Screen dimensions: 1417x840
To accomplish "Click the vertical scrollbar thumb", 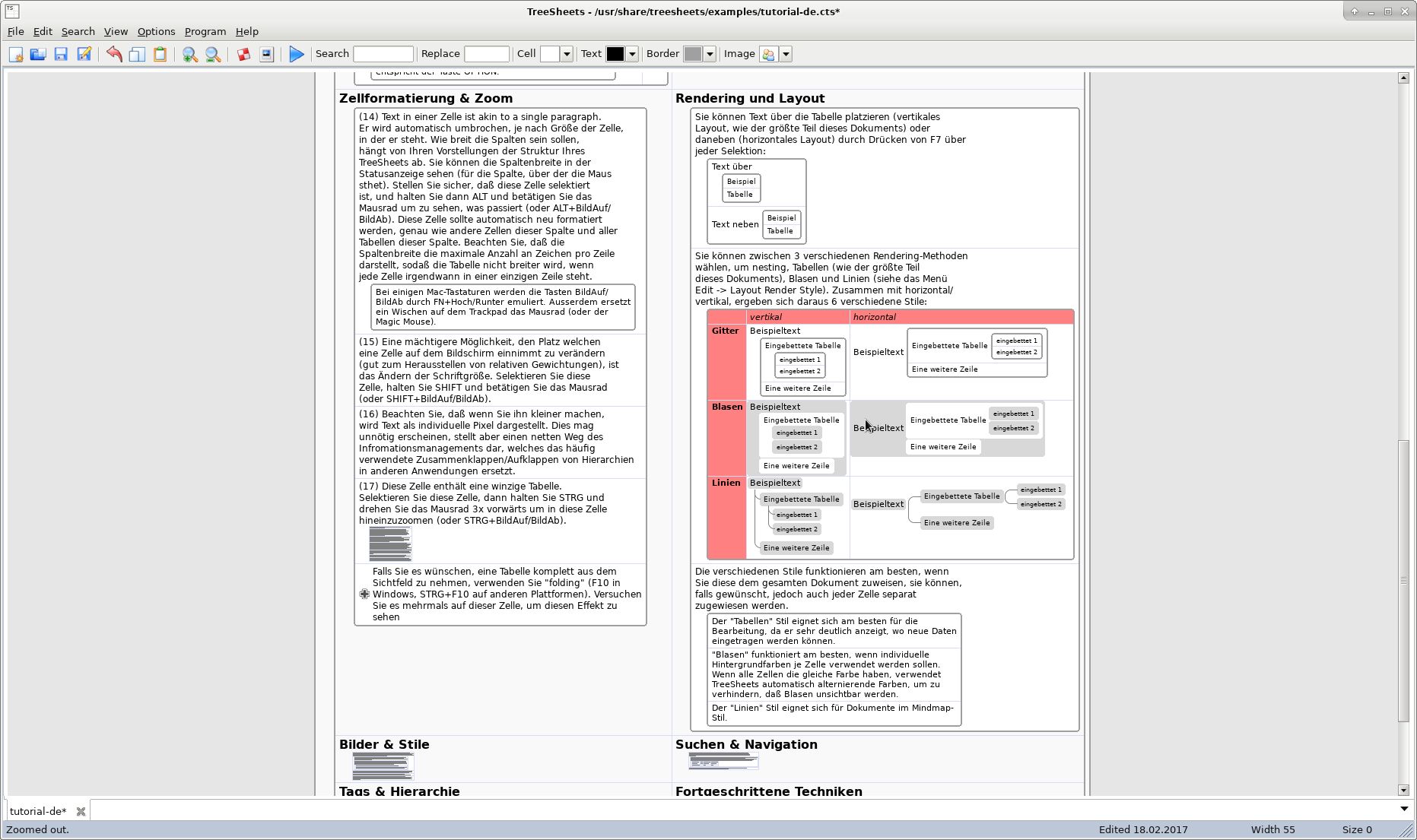I will coord(1403,581).
